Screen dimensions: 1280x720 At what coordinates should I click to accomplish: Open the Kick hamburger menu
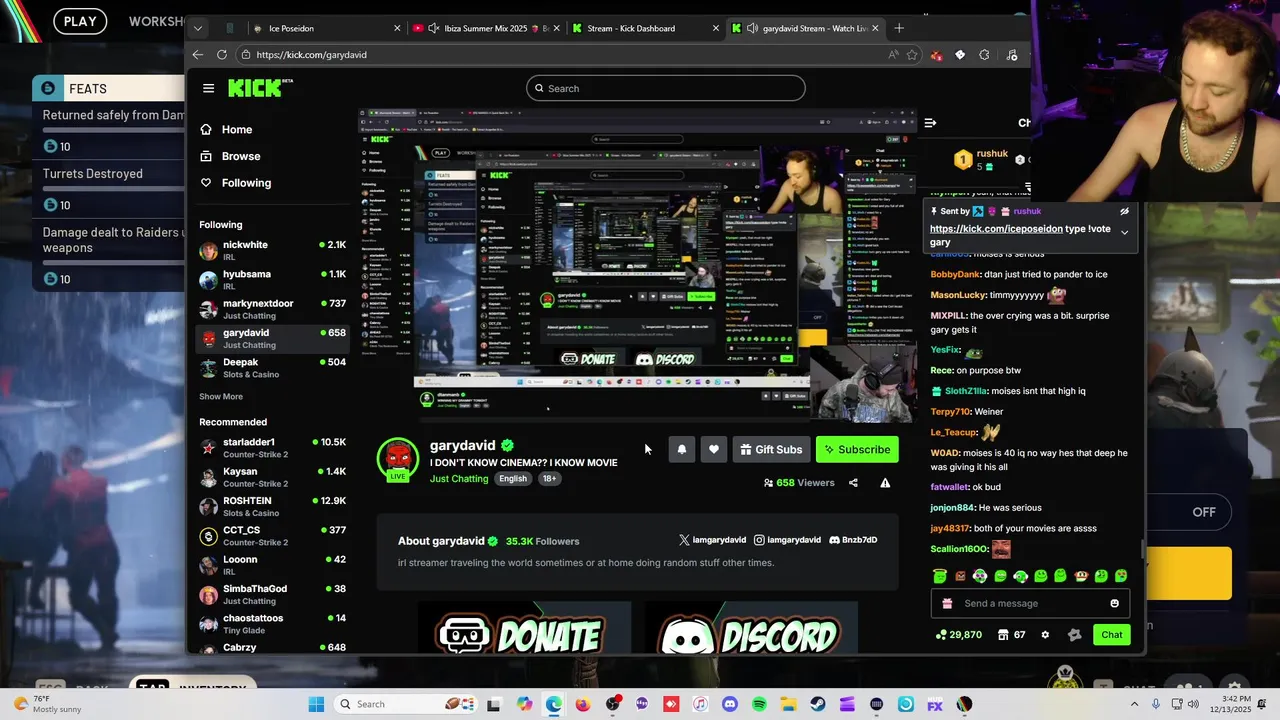coord(208,88)
